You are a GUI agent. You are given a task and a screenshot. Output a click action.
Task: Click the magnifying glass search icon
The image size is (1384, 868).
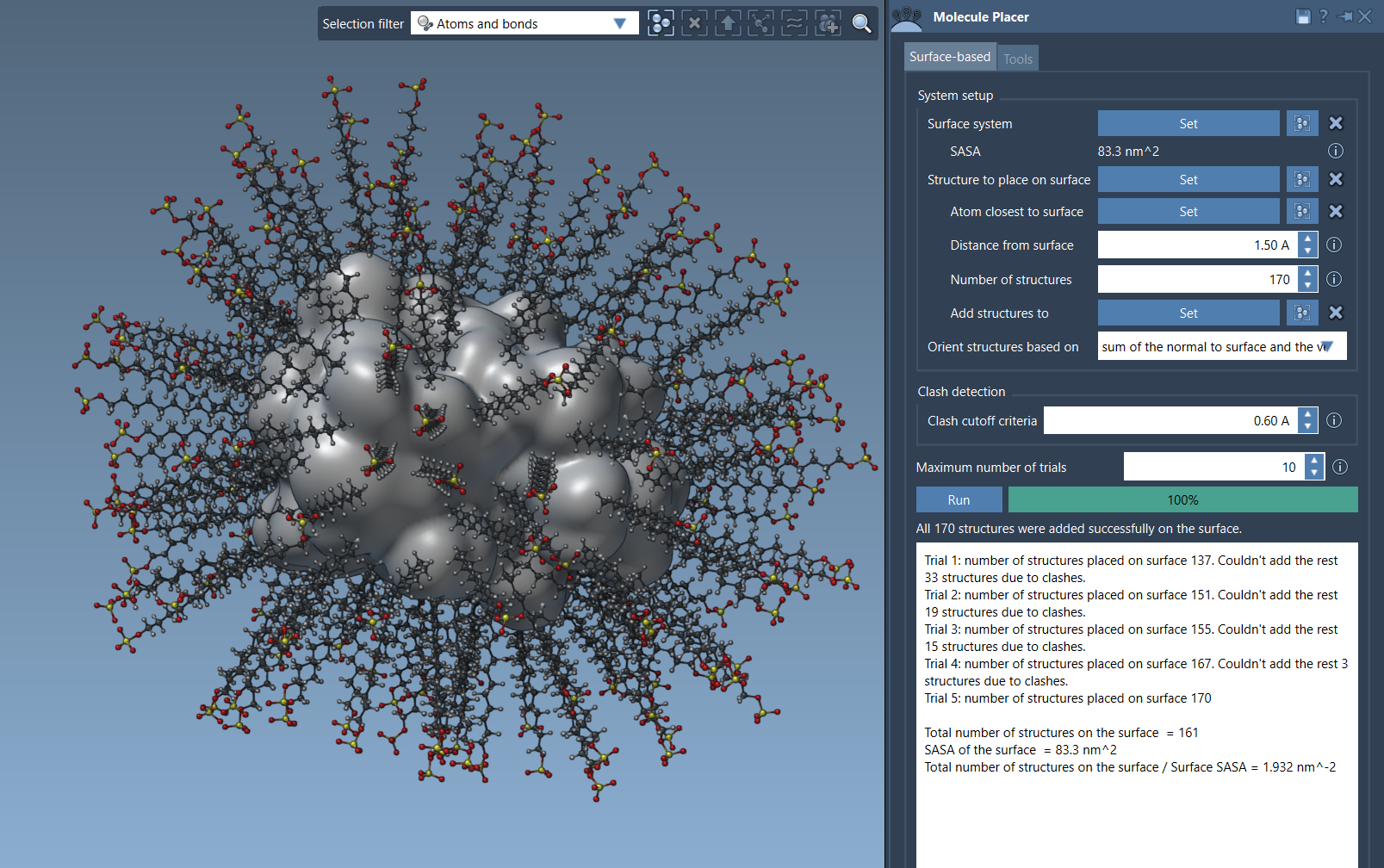[x=861, y=23]
